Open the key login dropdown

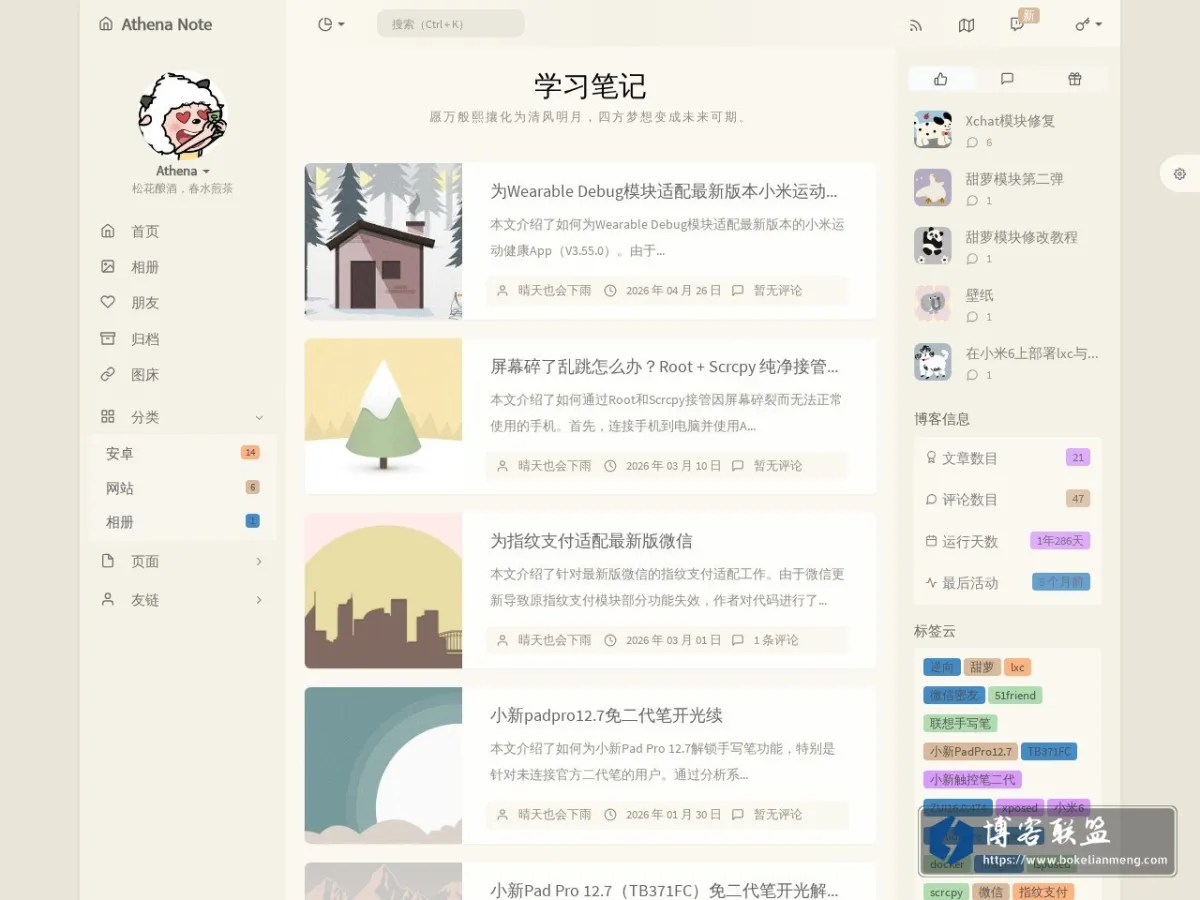click(x=1088, y=24)
